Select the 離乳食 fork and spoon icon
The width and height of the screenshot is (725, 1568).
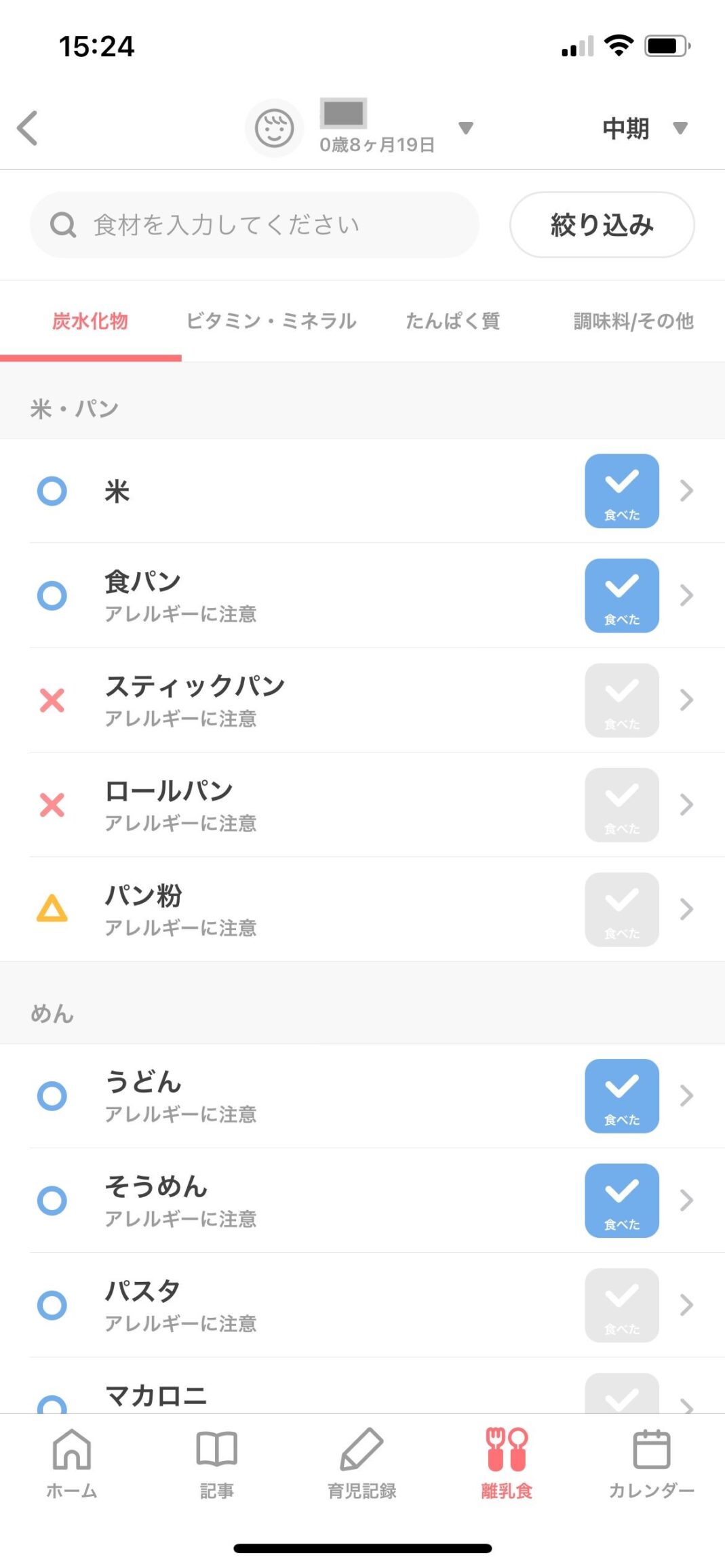point(507,1462)
